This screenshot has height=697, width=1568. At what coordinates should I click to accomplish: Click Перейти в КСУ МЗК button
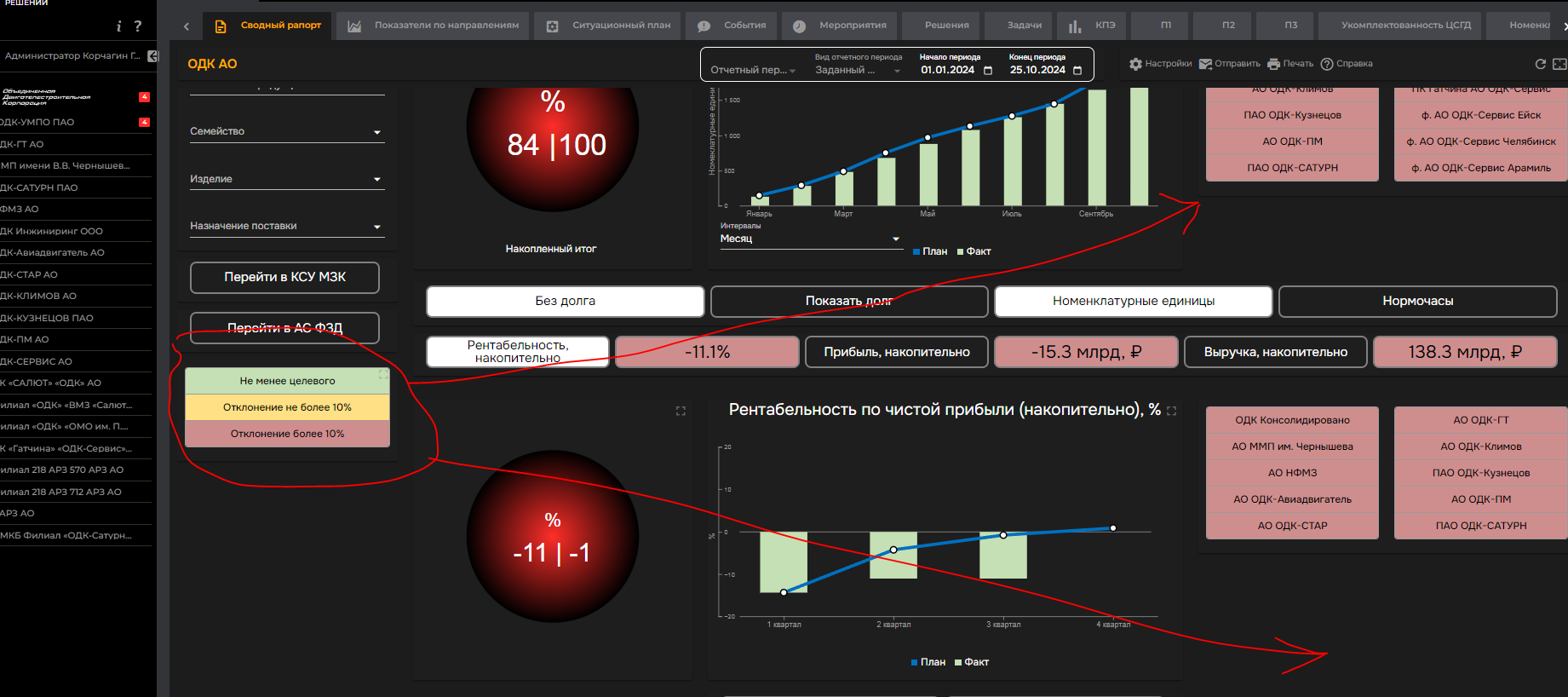(x=284, y=277)
